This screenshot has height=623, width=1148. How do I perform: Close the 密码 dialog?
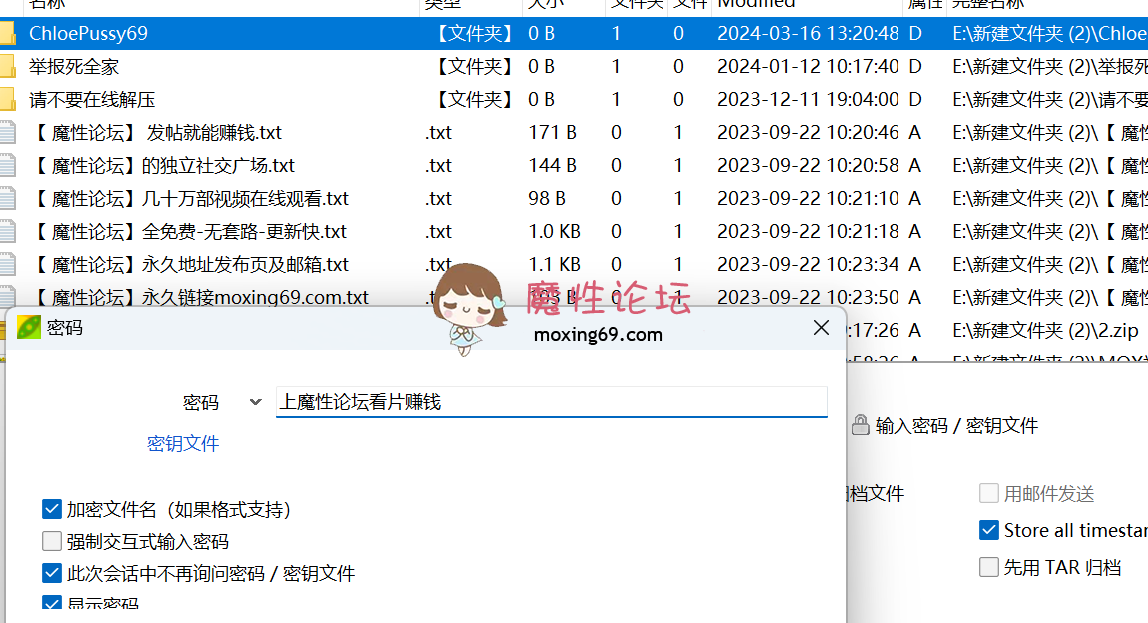821,327
